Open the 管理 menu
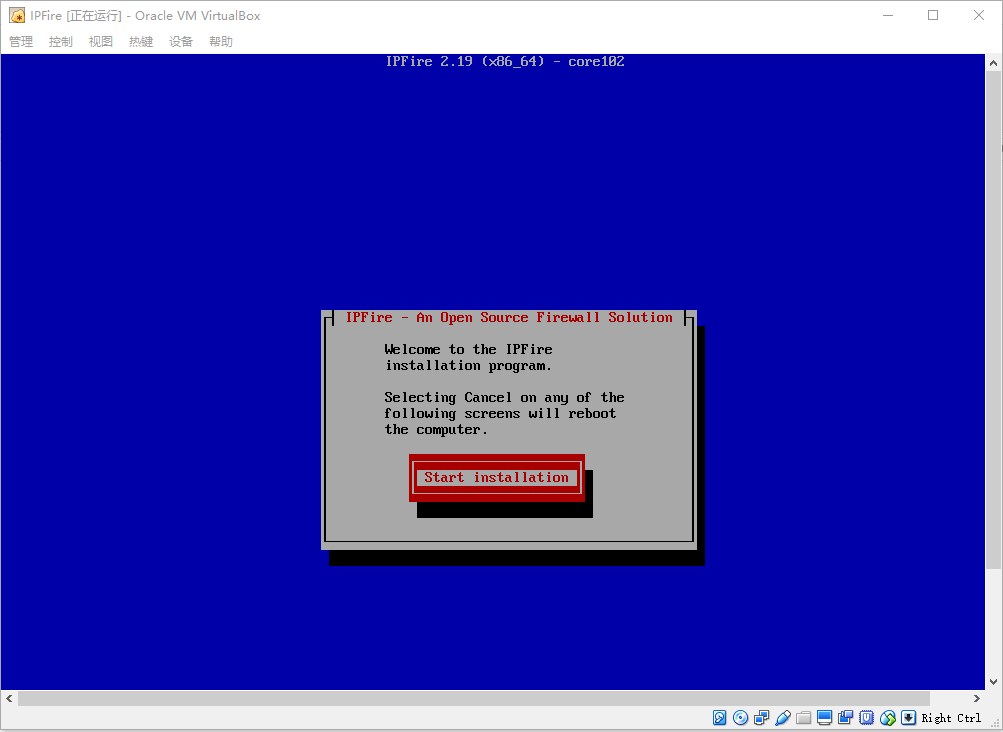This screenshot has height=732, width=1003. [20, 42]
